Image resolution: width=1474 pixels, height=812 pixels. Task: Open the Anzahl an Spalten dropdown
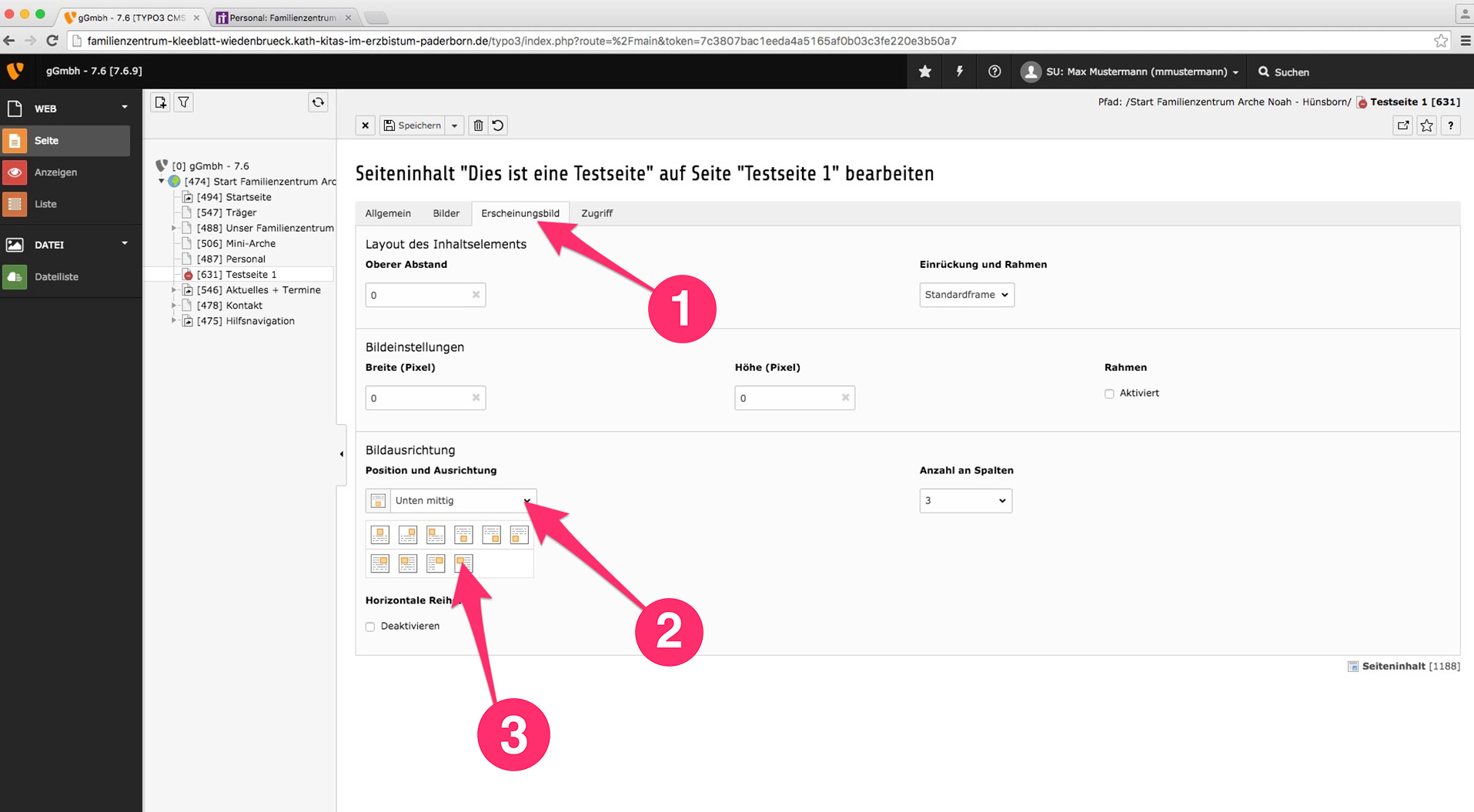pos(965,501)
